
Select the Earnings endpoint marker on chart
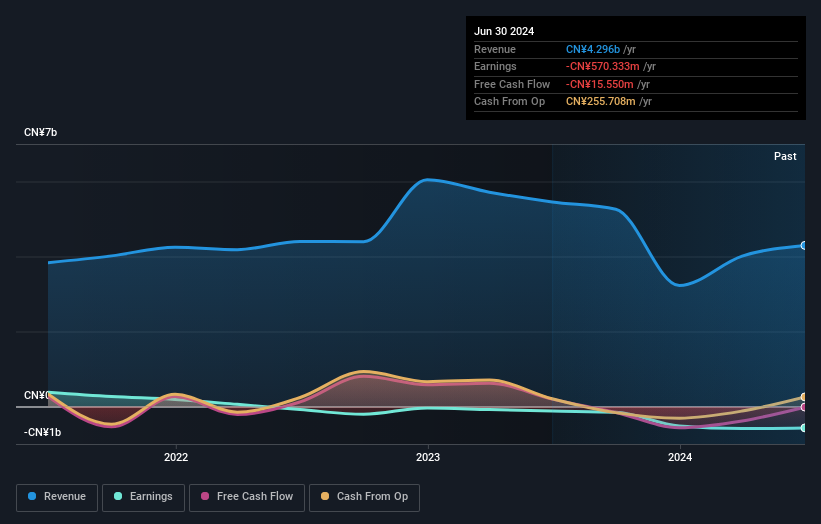pyautogui.click(x=804, y=428)
